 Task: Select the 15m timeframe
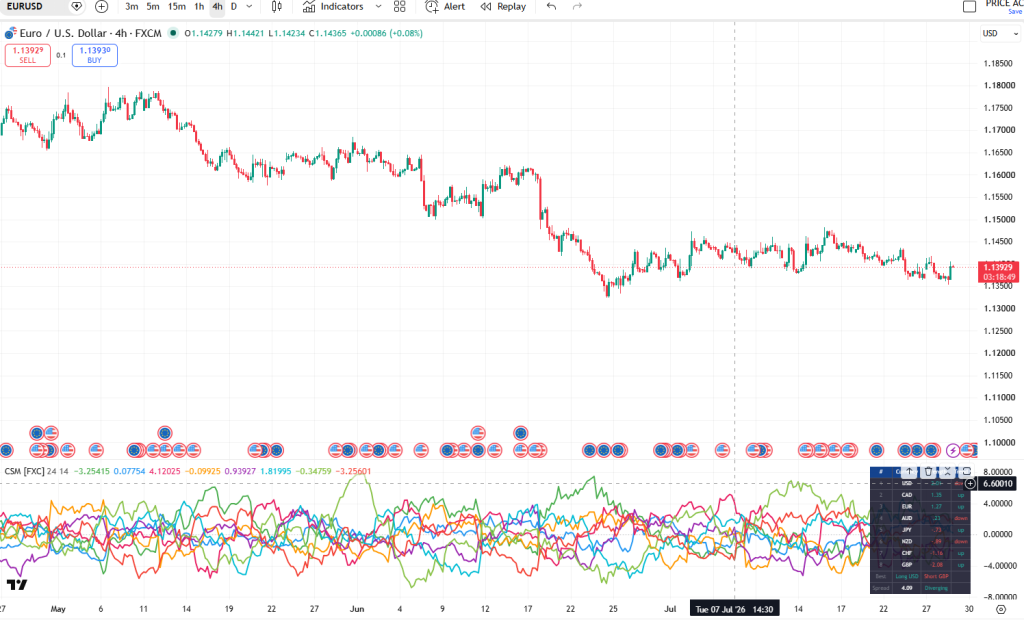click(176, 7)
